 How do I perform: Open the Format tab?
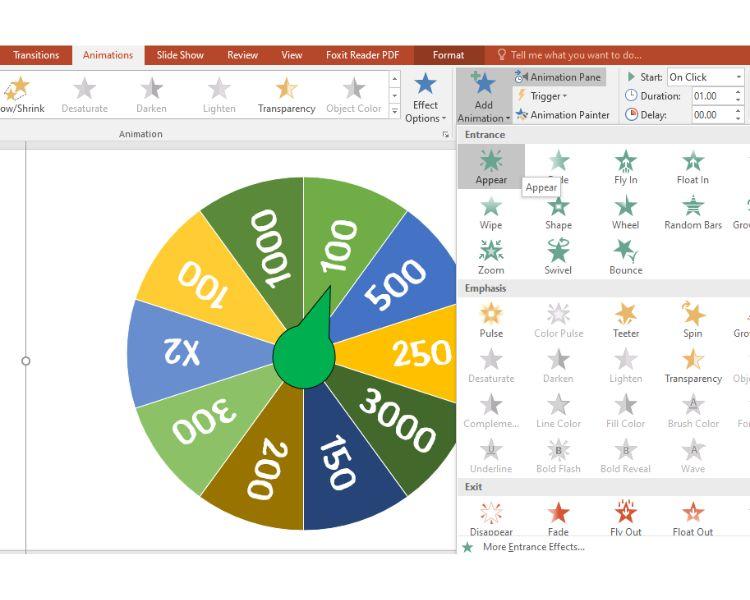coord(448,55)
